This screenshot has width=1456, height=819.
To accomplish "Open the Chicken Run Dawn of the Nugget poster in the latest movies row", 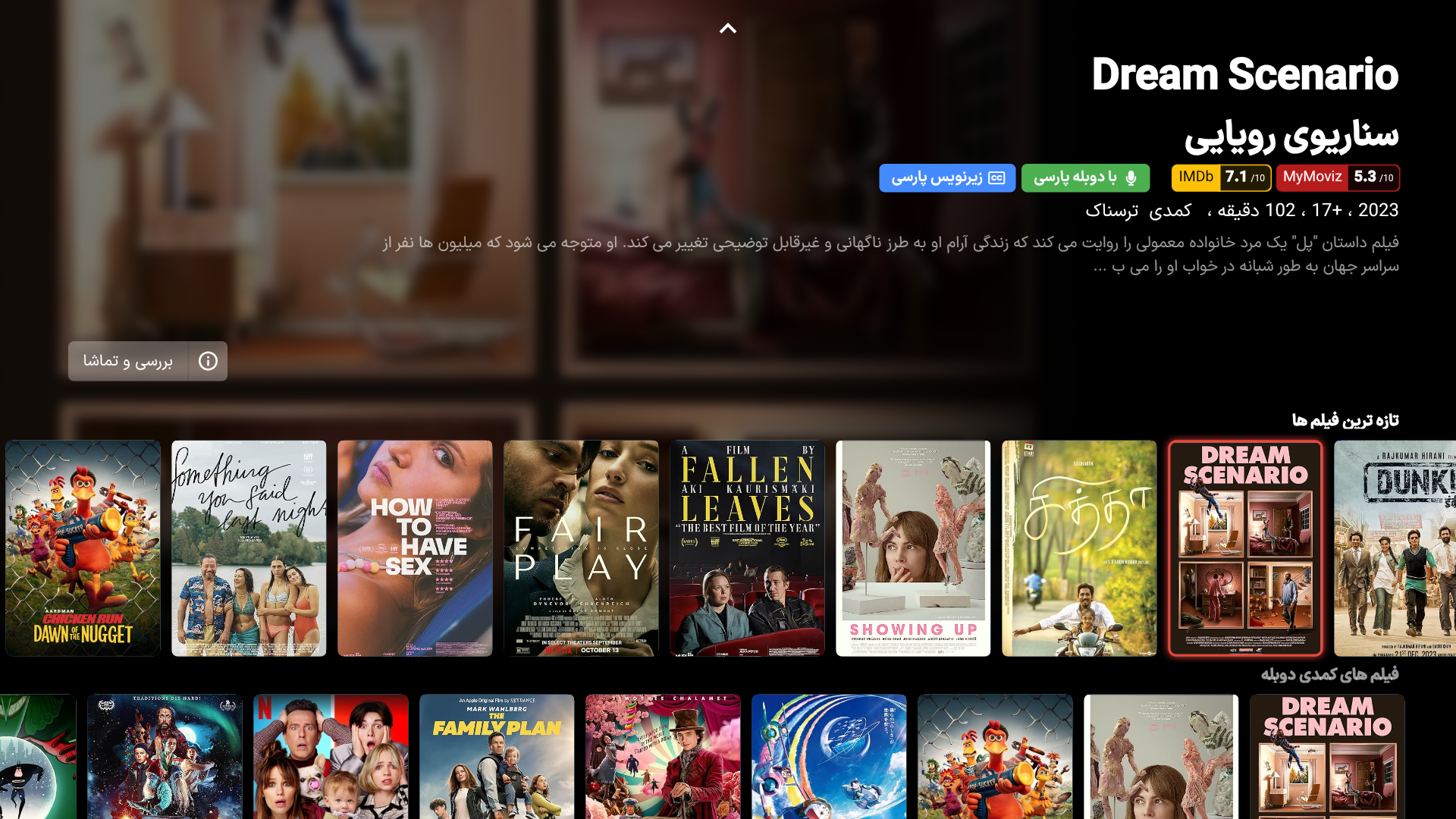I will click(x=83, y=548).
